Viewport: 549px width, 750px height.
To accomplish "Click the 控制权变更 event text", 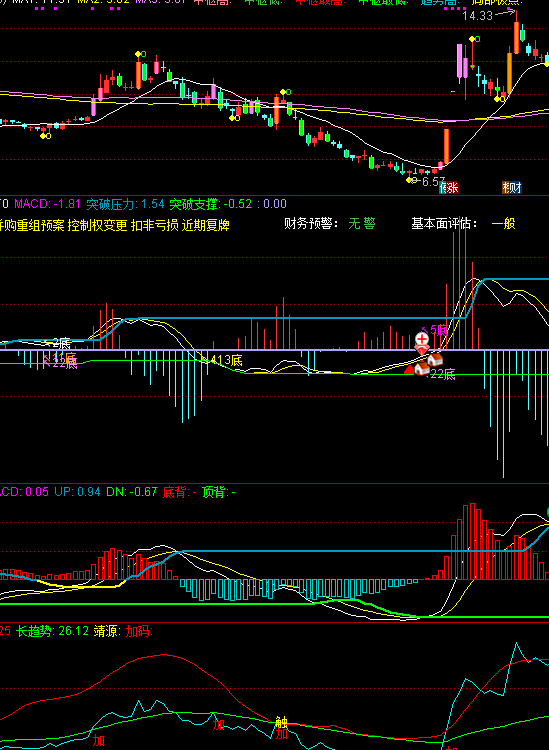I will click(98, 225).
